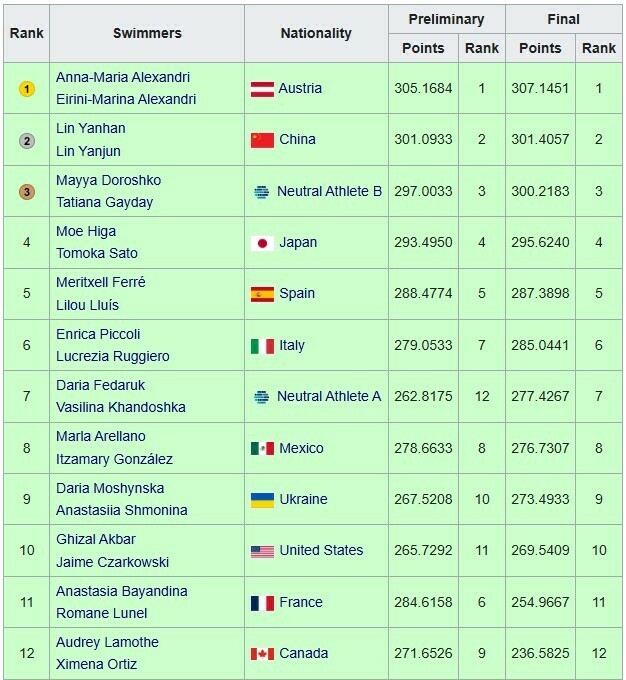
Task: Click the bronze medal icon for rank 3
Action: 27,192
